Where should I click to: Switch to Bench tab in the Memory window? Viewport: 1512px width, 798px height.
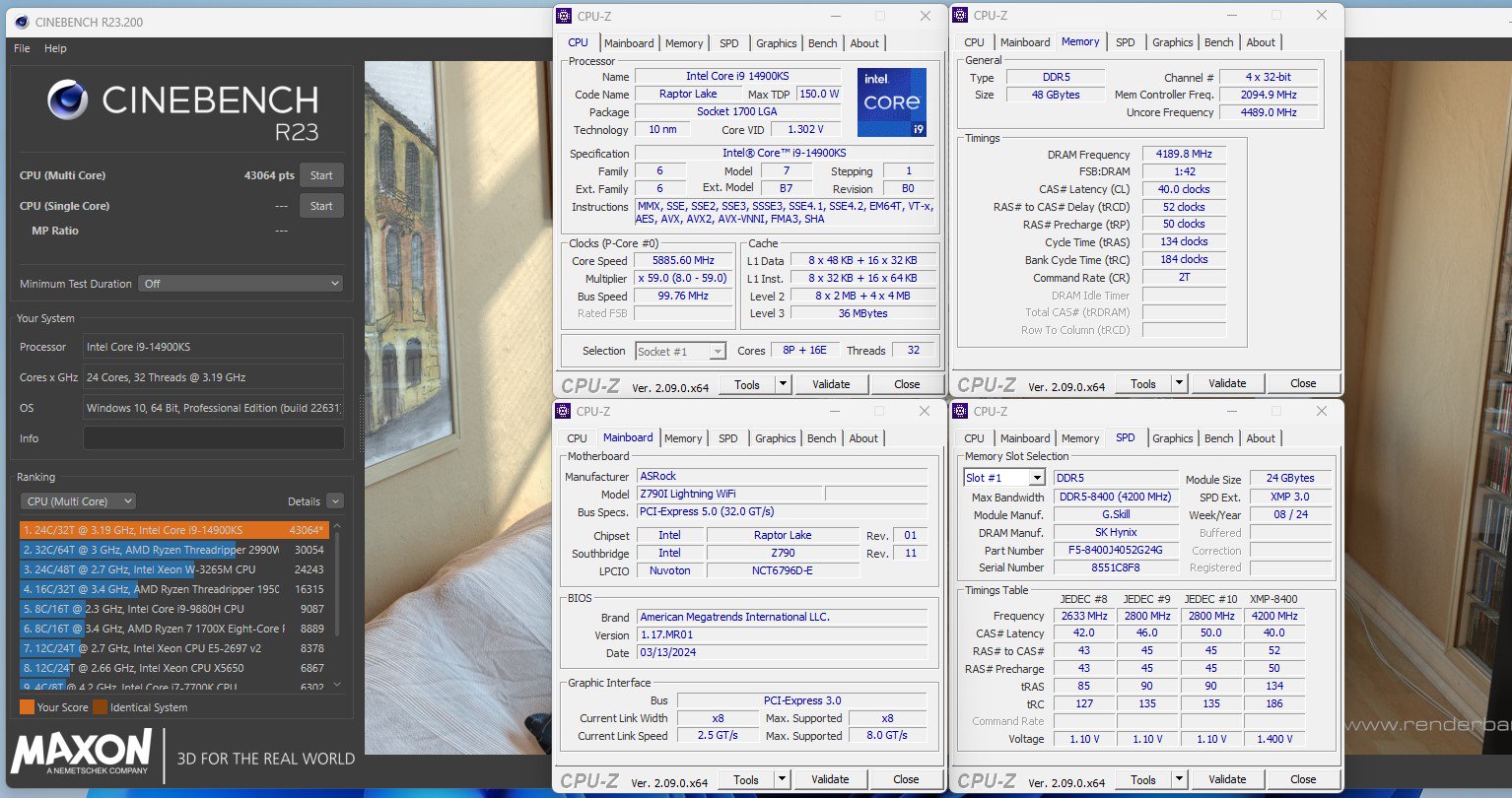click(1218, 42)
